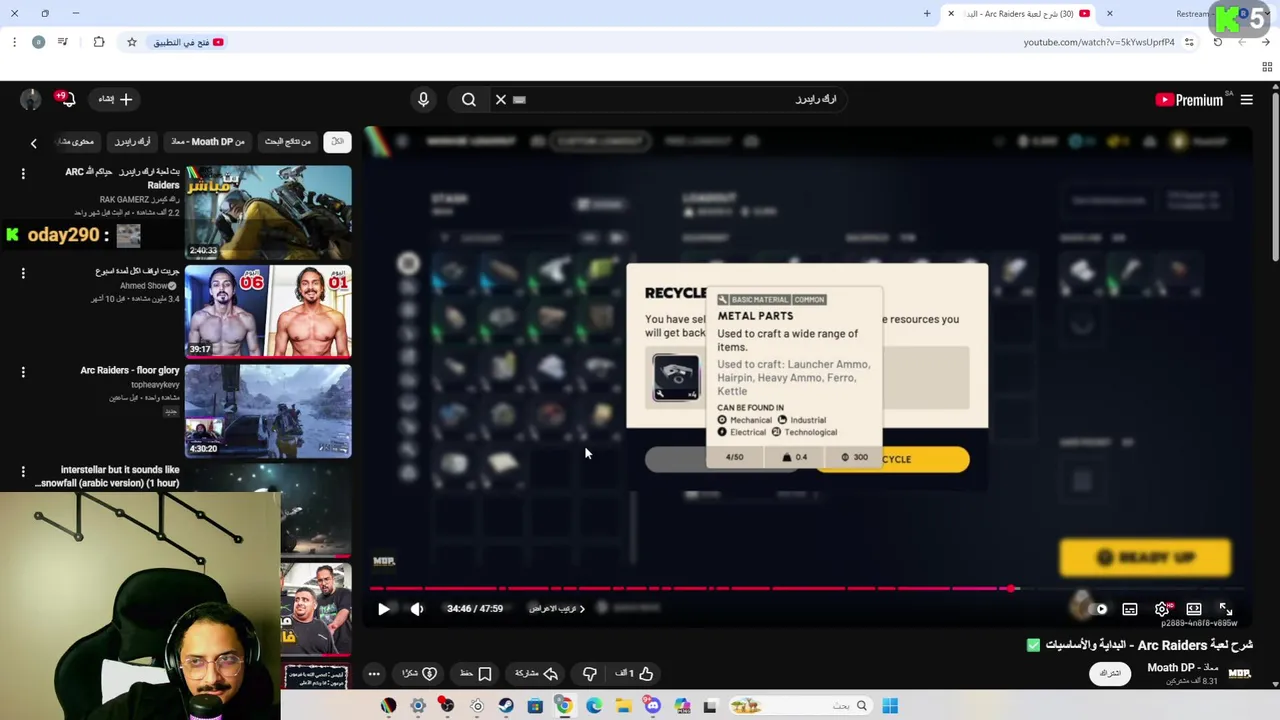
Task: Open Microsoft Edge from taskbar
Action: (x=594, y=706)
